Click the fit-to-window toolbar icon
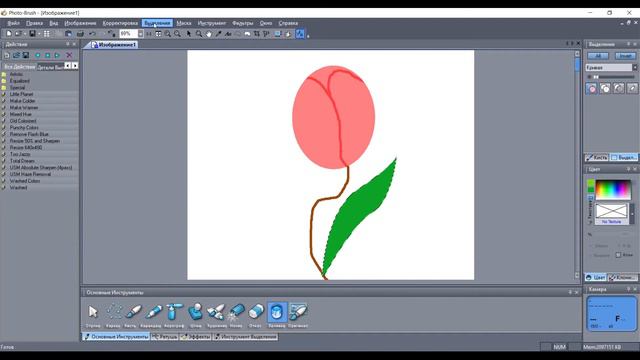This screenshot has height=360, width=640. pos(158,34)
